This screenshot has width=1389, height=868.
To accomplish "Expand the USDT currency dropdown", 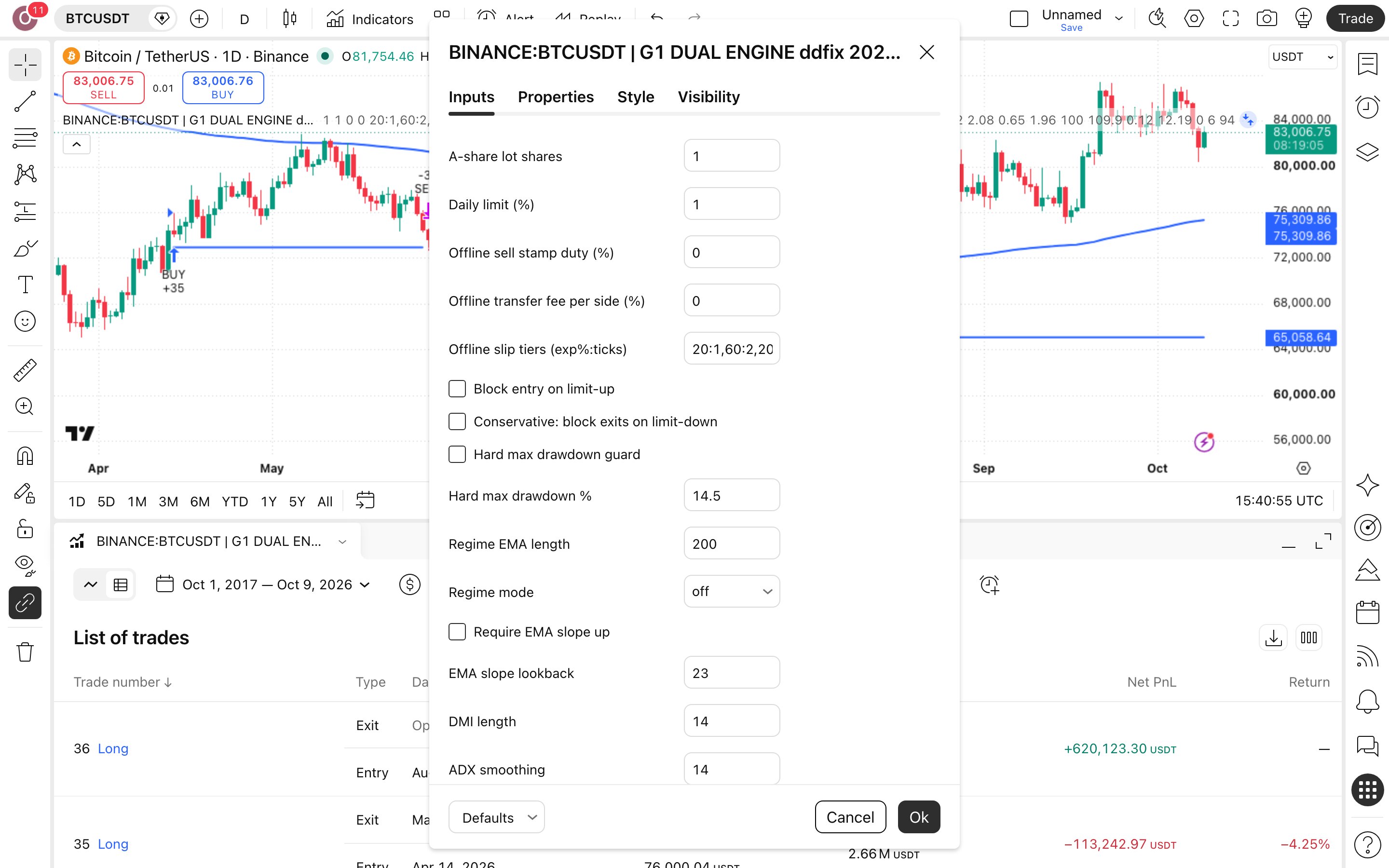I will click(1302, 57).
